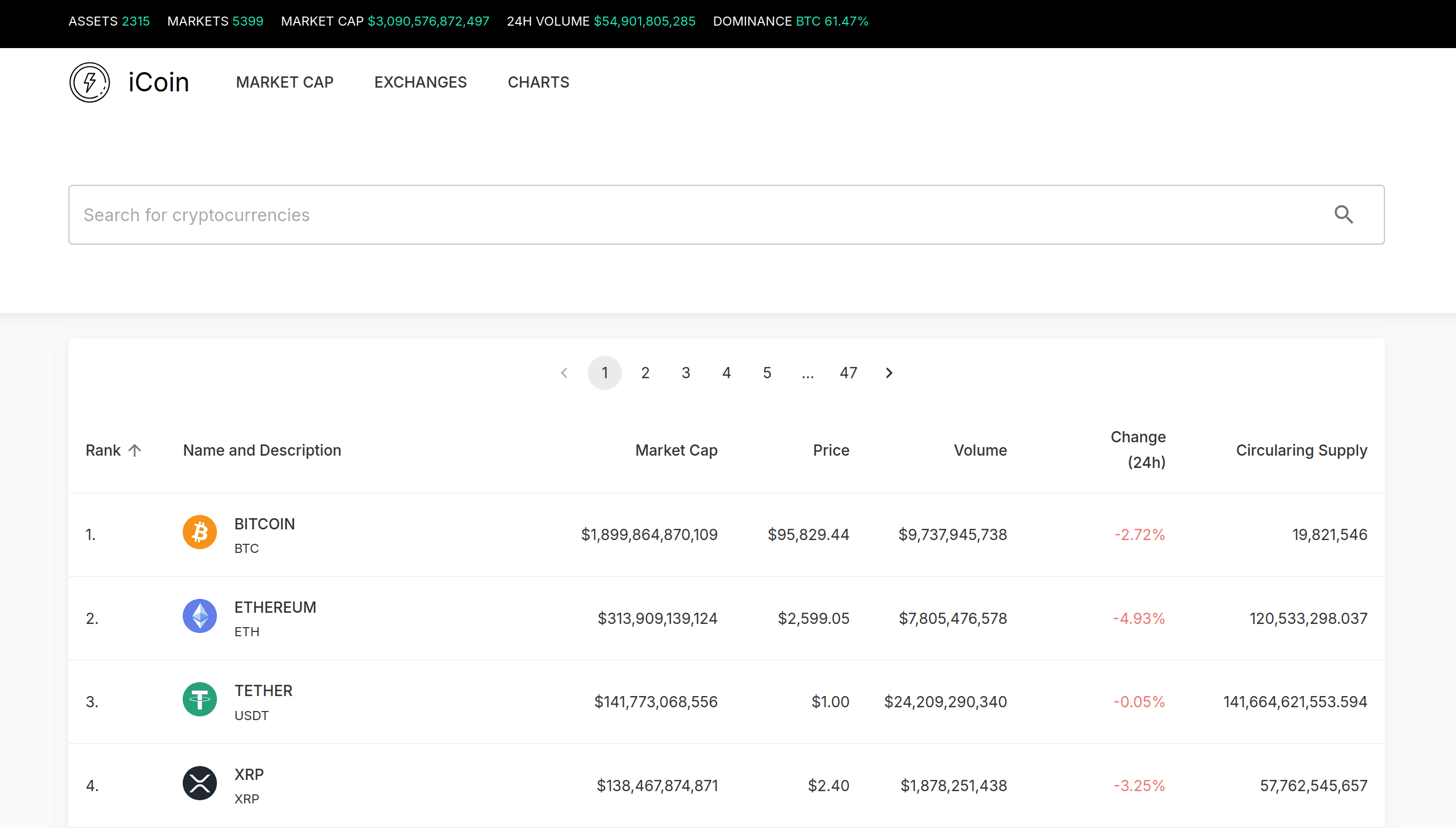The height and width of the screenshot is (828, 1456).
Task: Click Tether supply 141,664,621,553.594
Action: click(x=1295, y=702)
